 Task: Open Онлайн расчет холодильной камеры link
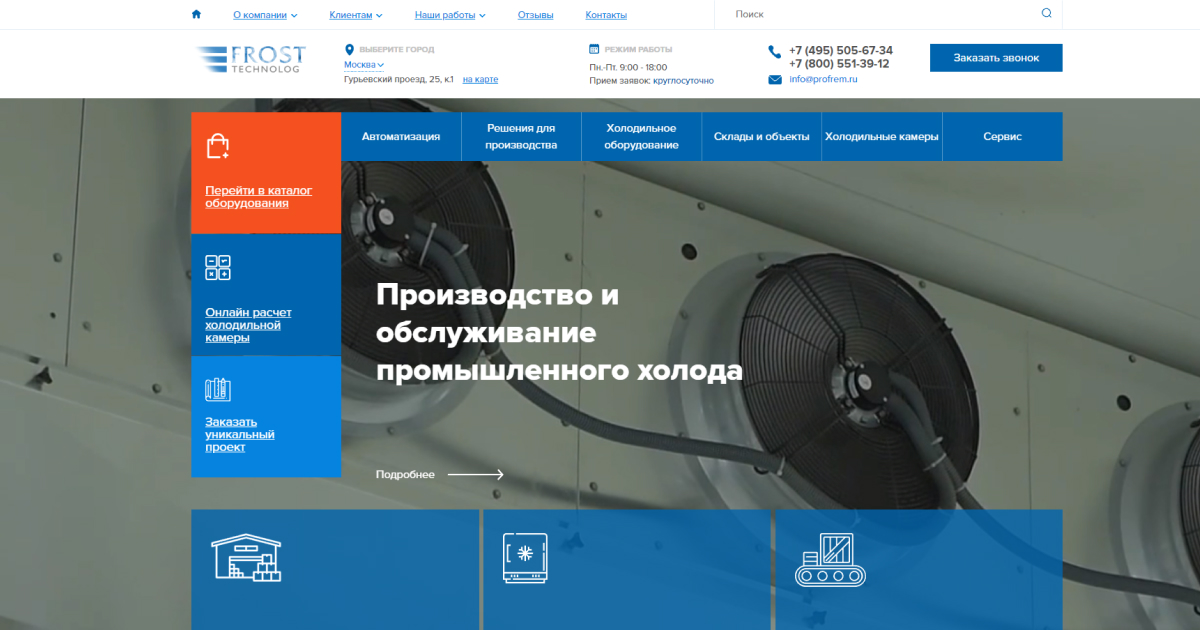point(248,325)
